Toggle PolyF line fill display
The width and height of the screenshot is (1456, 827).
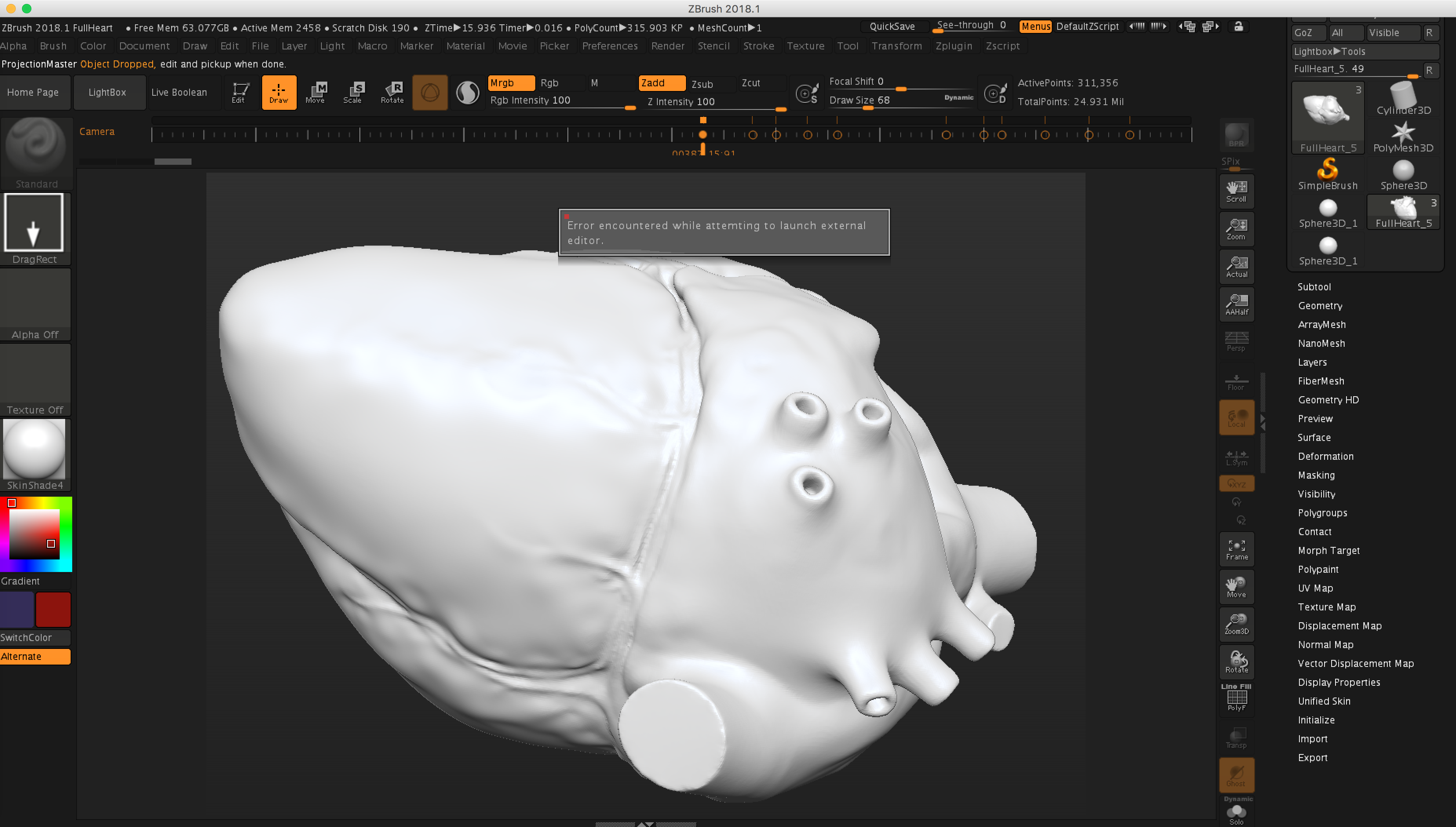point(1236,699)
